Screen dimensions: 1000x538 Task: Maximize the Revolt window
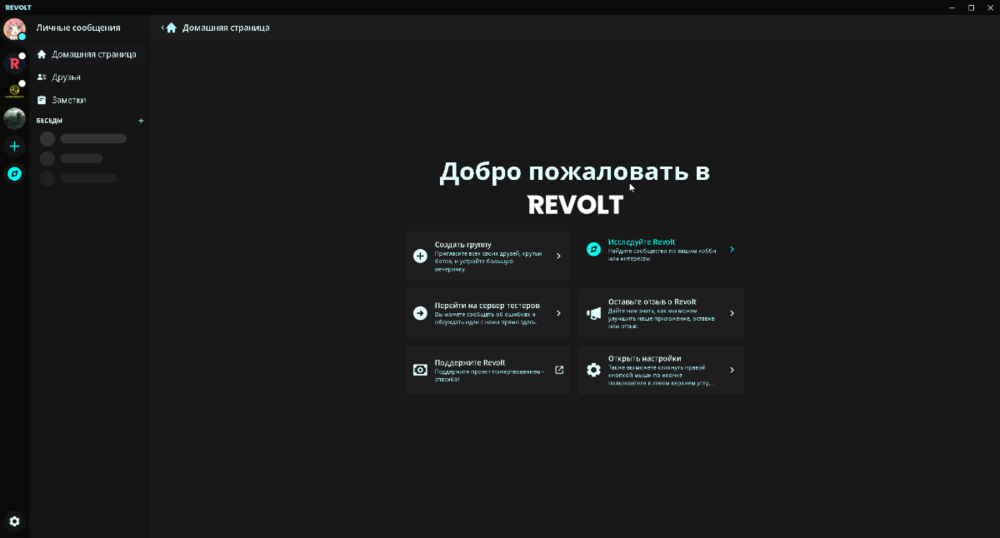tap(971, 8)
